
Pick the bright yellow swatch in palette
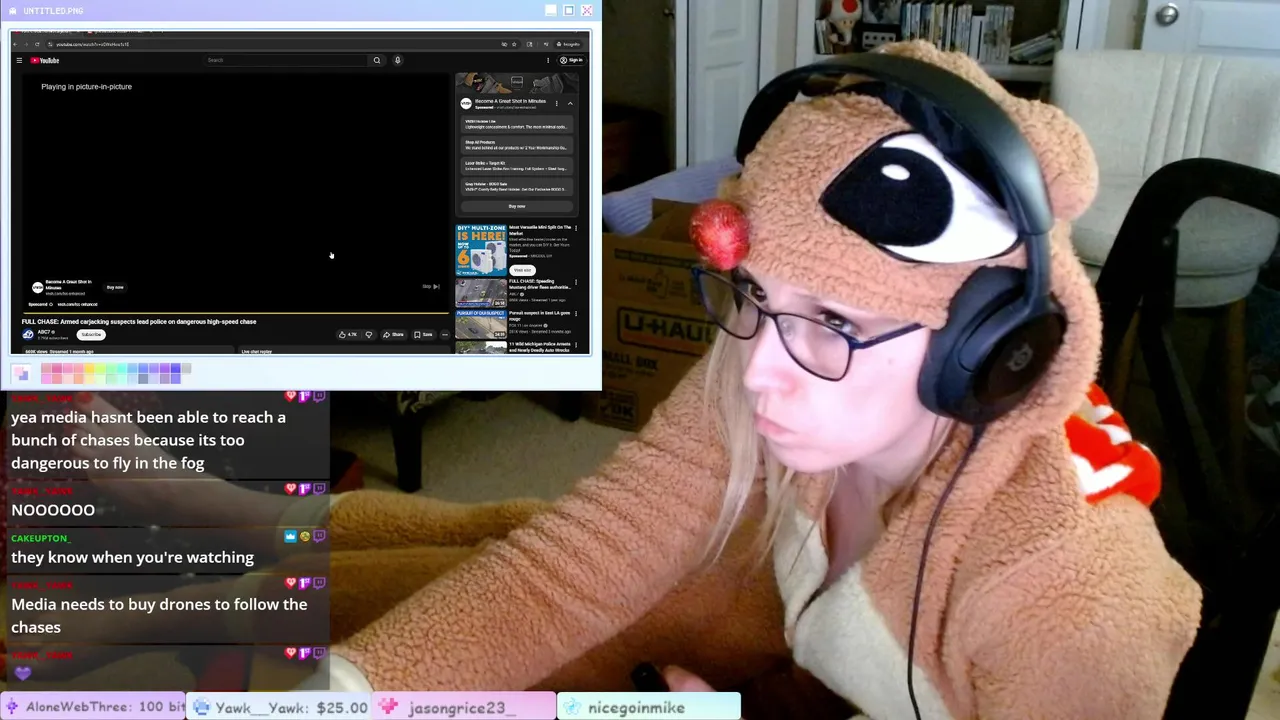pos(88,369)
